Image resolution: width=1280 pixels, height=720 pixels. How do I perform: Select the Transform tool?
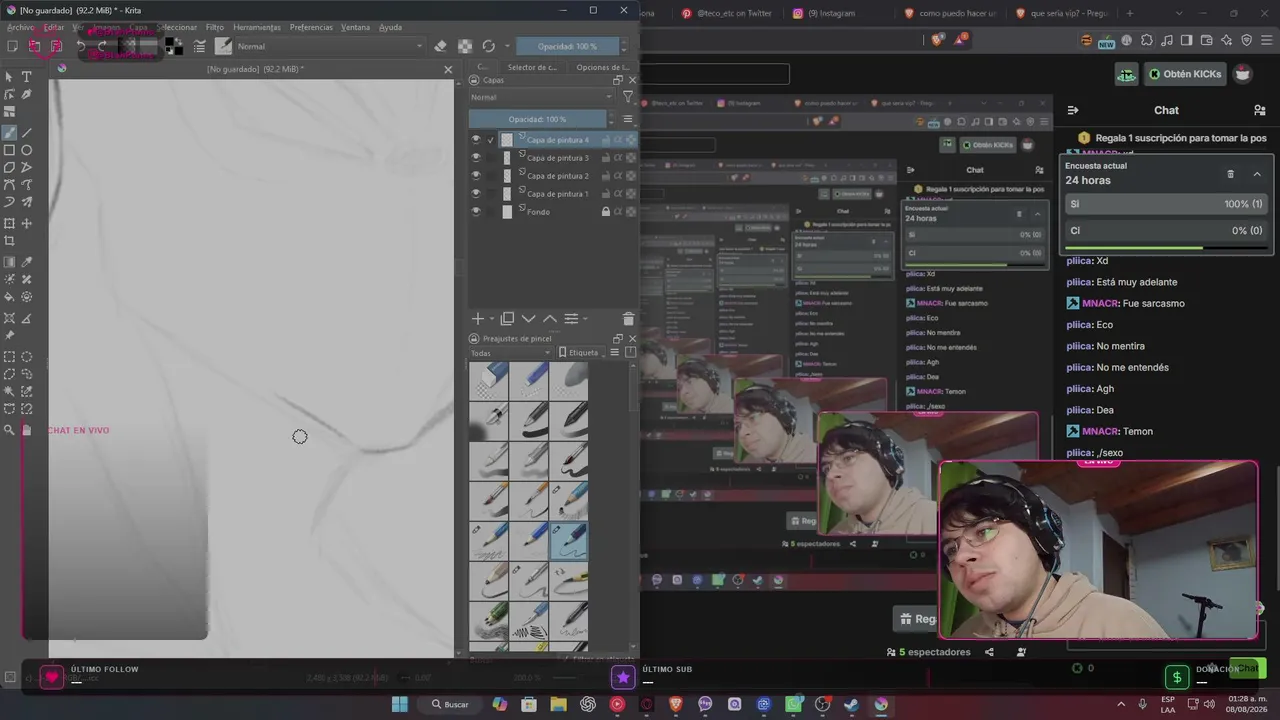point(10,223)
